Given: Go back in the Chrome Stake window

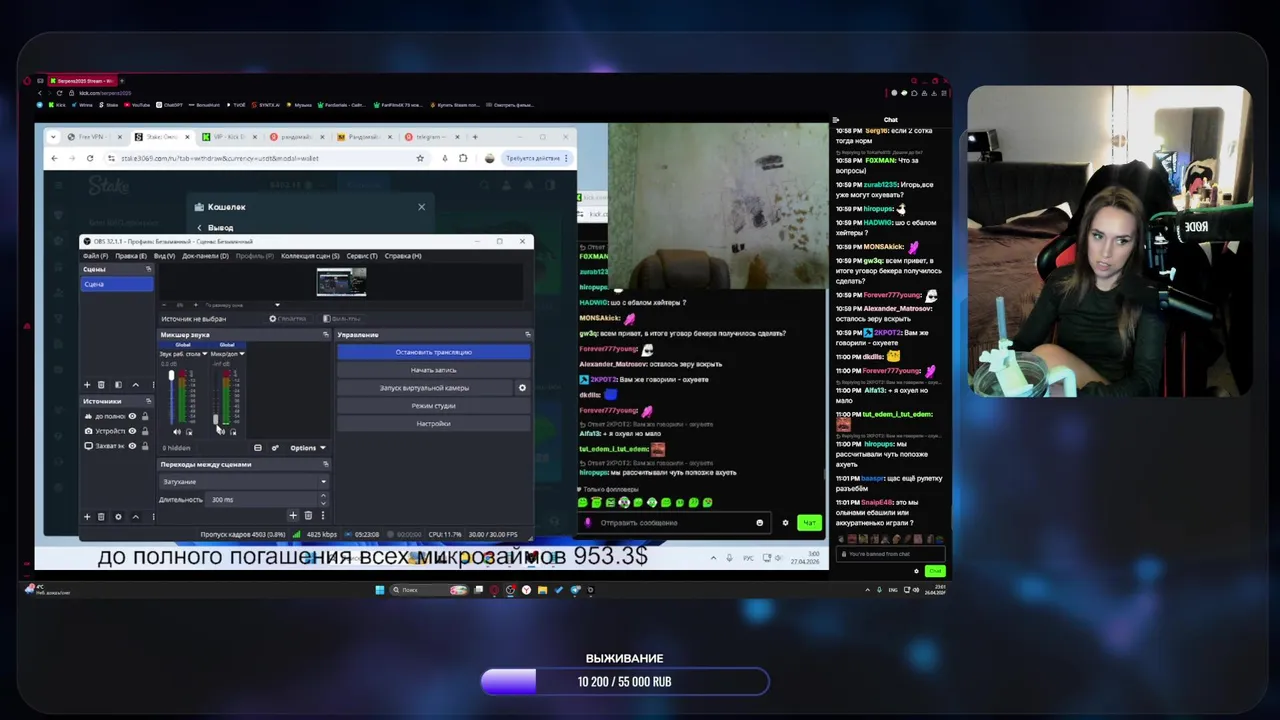Looking at the screenshot, I should [x=54, y=158].
